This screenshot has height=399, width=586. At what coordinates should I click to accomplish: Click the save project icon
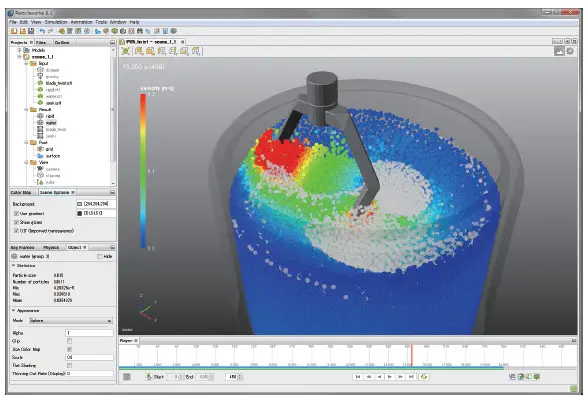tap(31, 31)
